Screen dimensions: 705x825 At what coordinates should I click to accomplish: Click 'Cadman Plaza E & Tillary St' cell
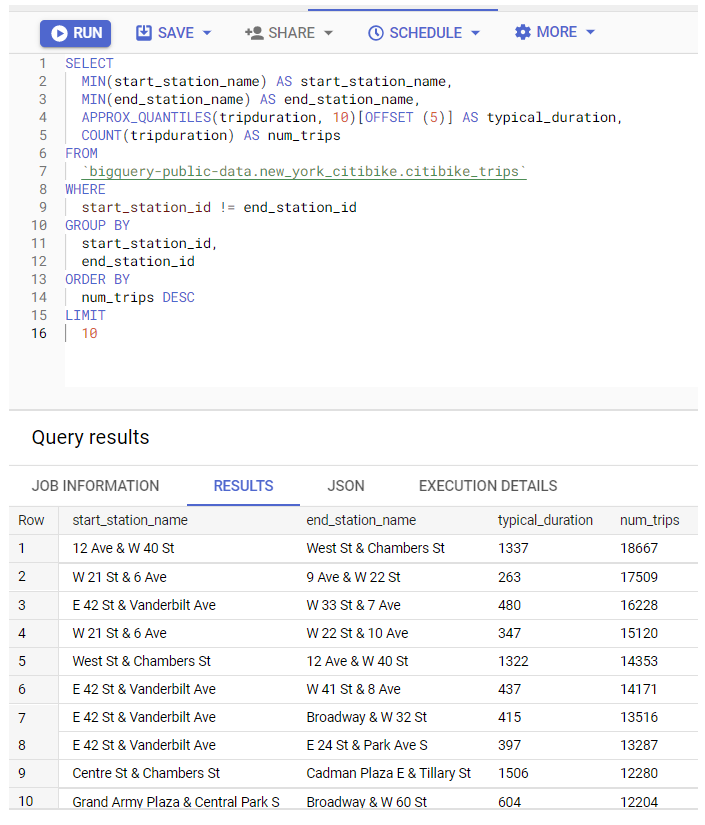click(x=389, y=773)
